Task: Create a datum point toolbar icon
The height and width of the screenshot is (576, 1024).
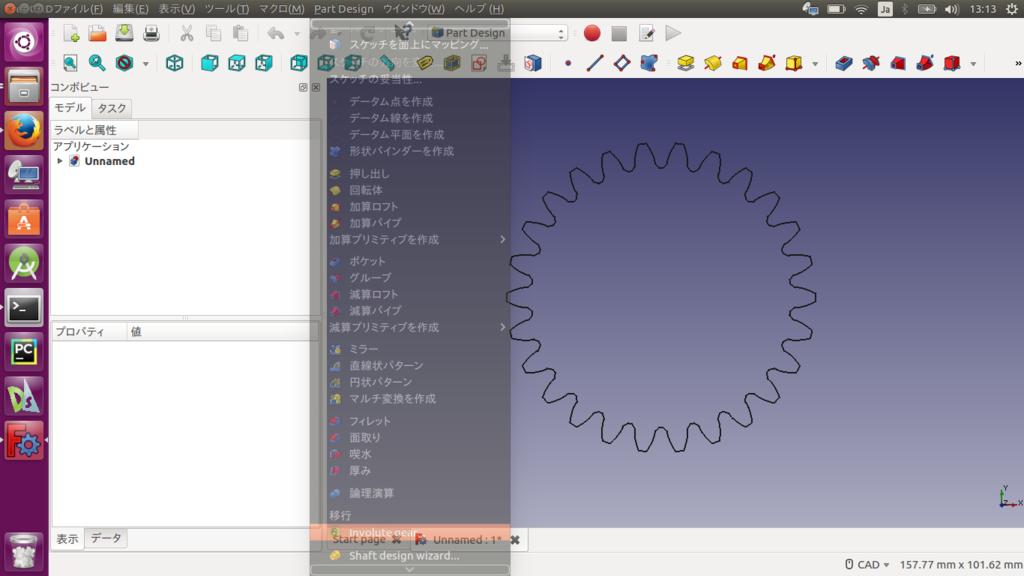Action: pos(568,63)
